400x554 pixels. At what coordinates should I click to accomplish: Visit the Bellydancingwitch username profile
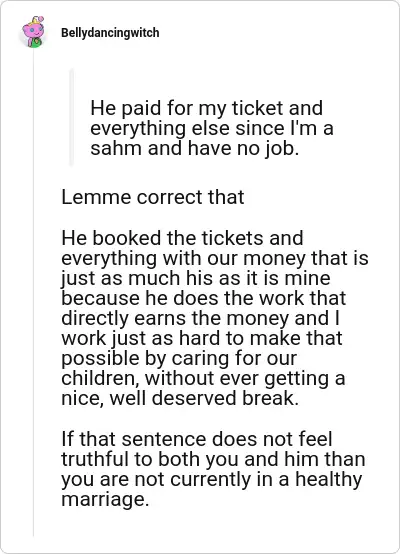pyautogui.click(x=110, y=33)
